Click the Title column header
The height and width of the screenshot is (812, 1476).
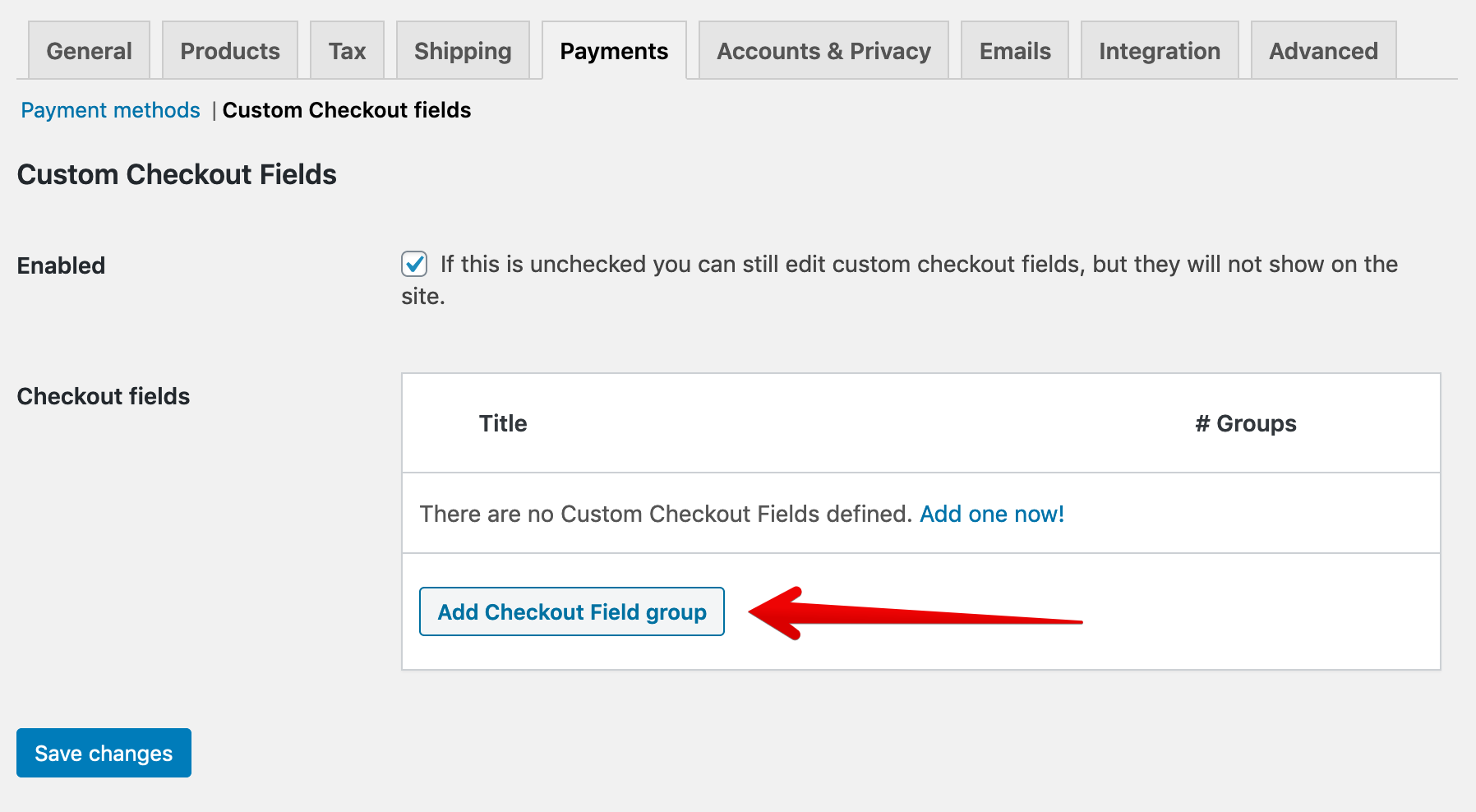tap(503, 423)
